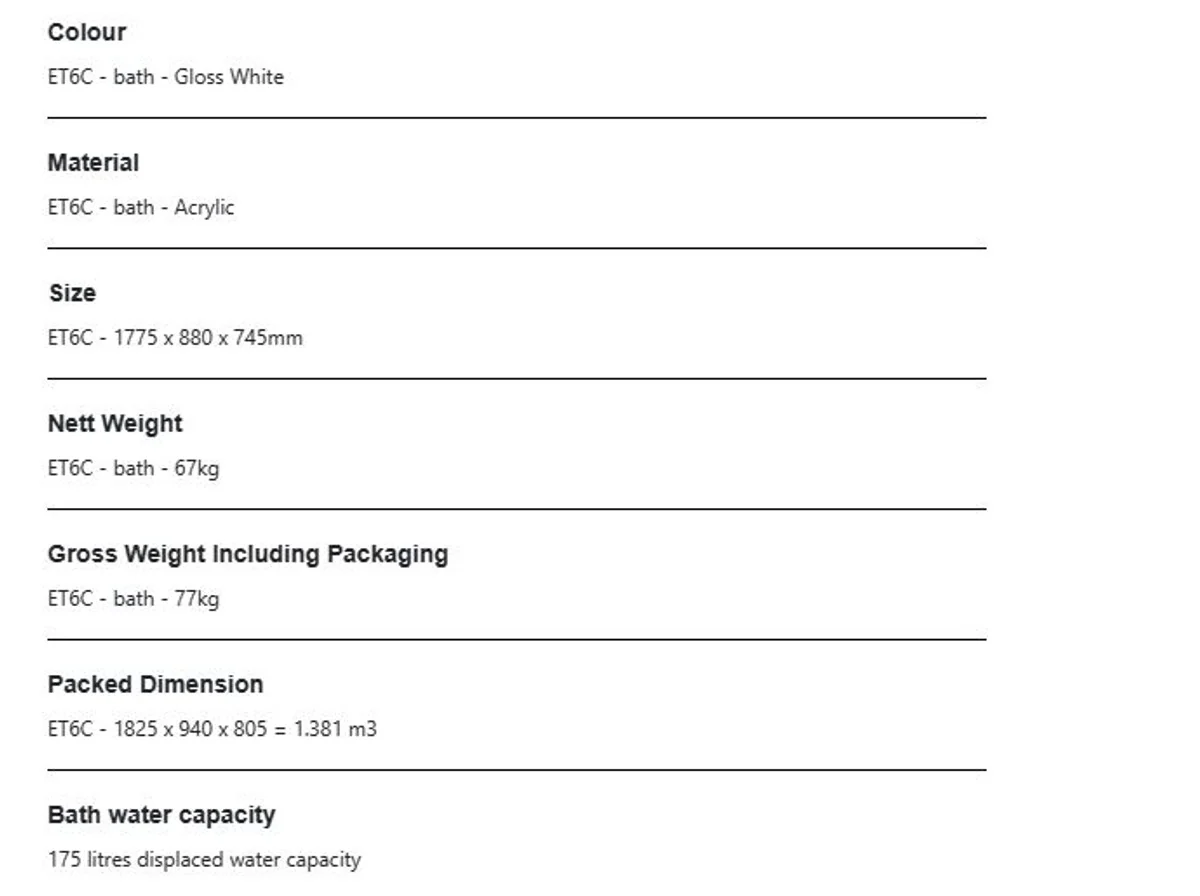Image resolution: width=1200 pixels, height=896 pixels.
Task: Select the Acrylic material value text
Action: [x=204, y=208]
